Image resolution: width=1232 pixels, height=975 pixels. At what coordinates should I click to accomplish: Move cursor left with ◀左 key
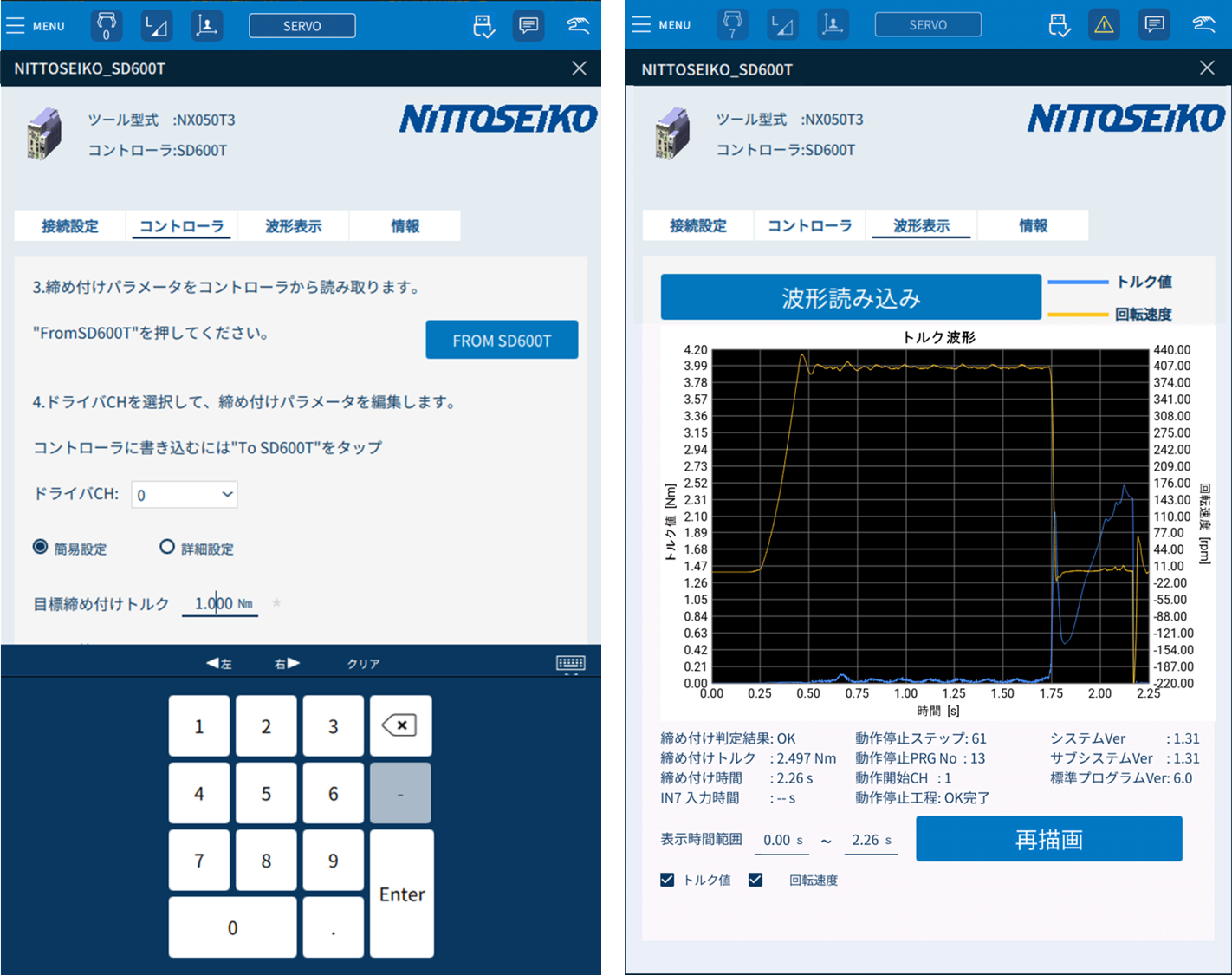tap(219, 664)
